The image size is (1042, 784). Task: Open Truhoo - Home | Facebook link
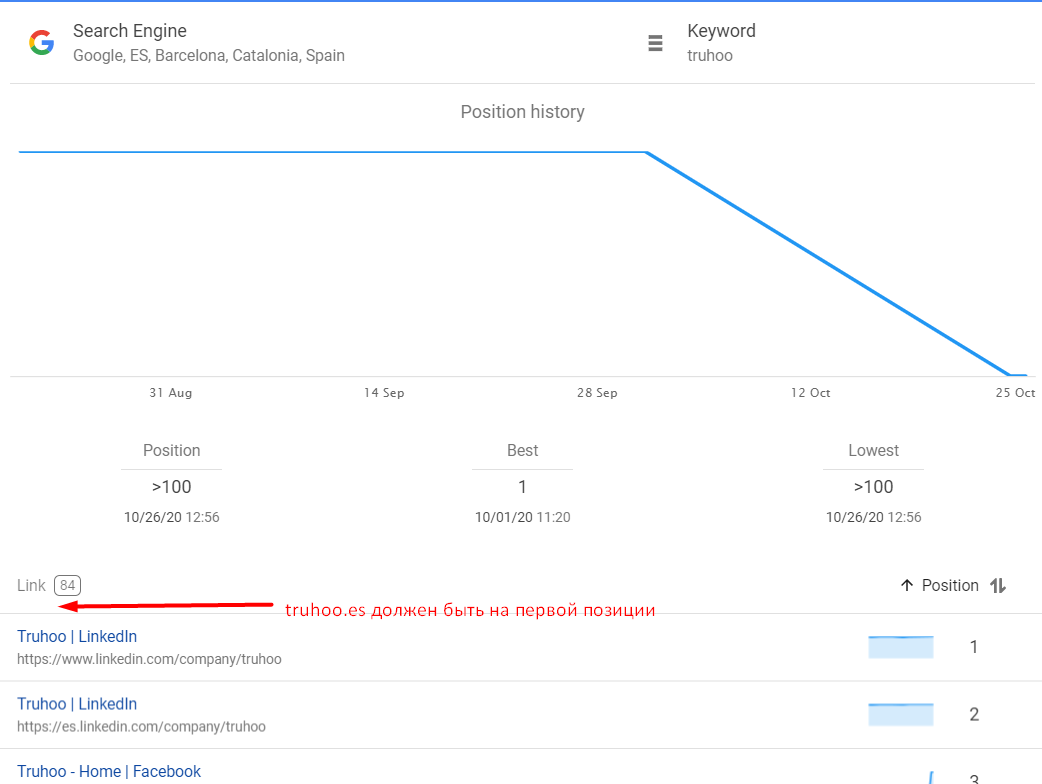point(109,771)
